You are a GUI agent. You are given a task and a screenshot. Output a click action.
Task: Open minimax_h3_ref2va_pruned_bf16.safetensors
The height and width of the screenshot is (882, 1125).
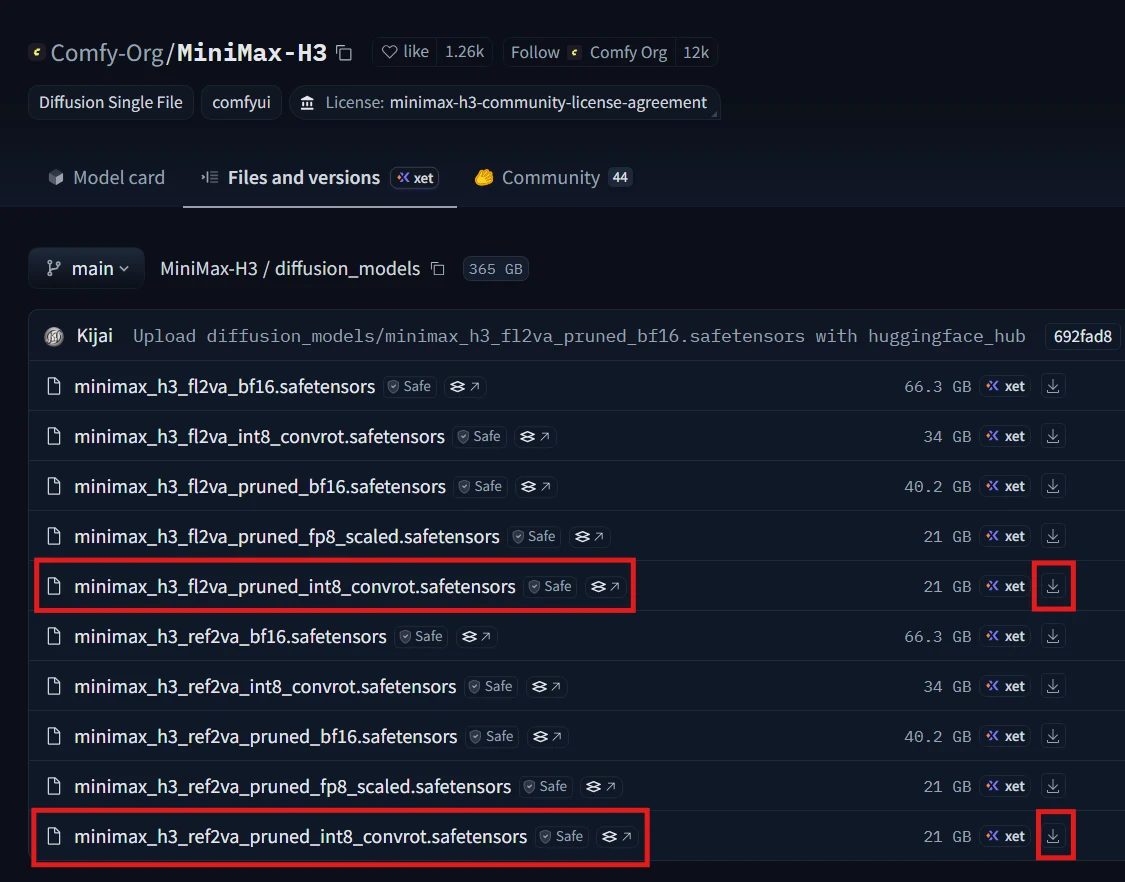(x=266, y=736)
